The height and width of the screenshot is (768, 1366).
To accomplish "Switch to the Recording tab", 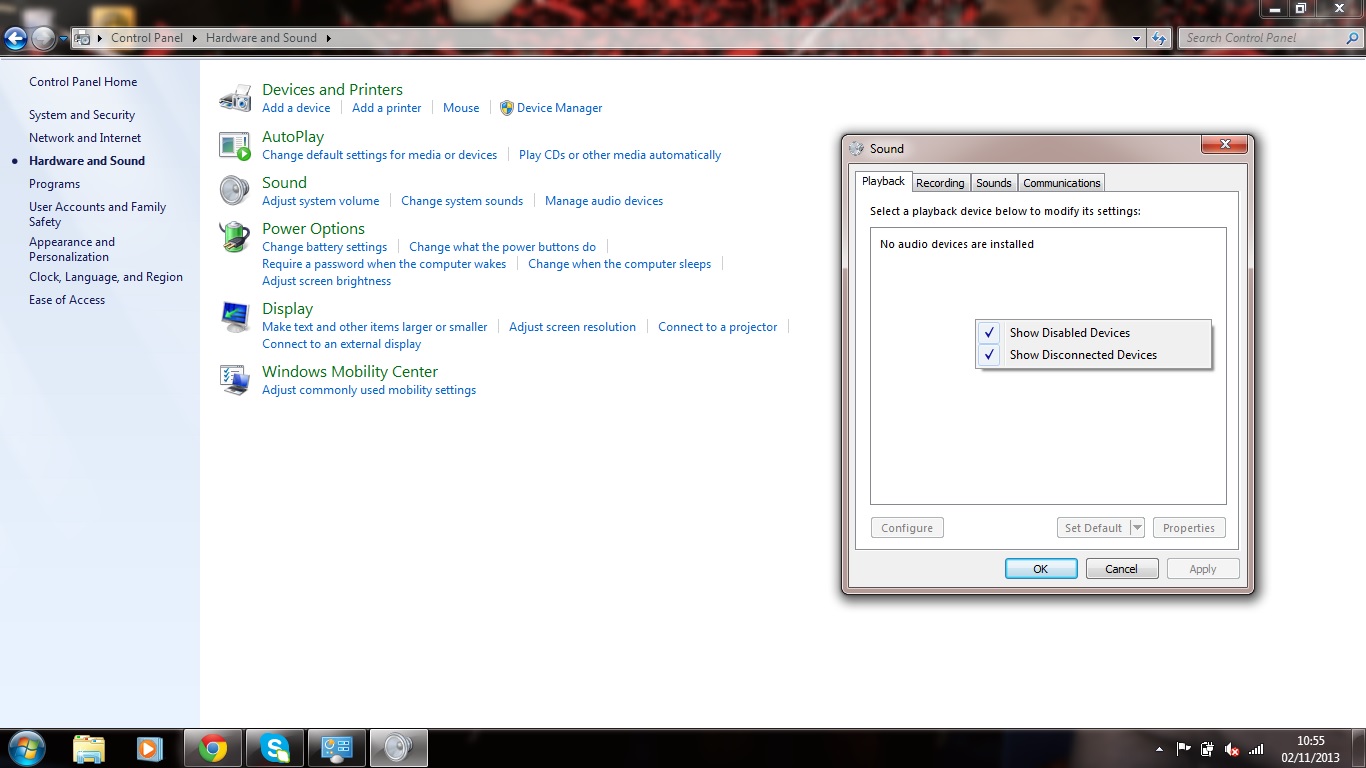I will (940, 182).
